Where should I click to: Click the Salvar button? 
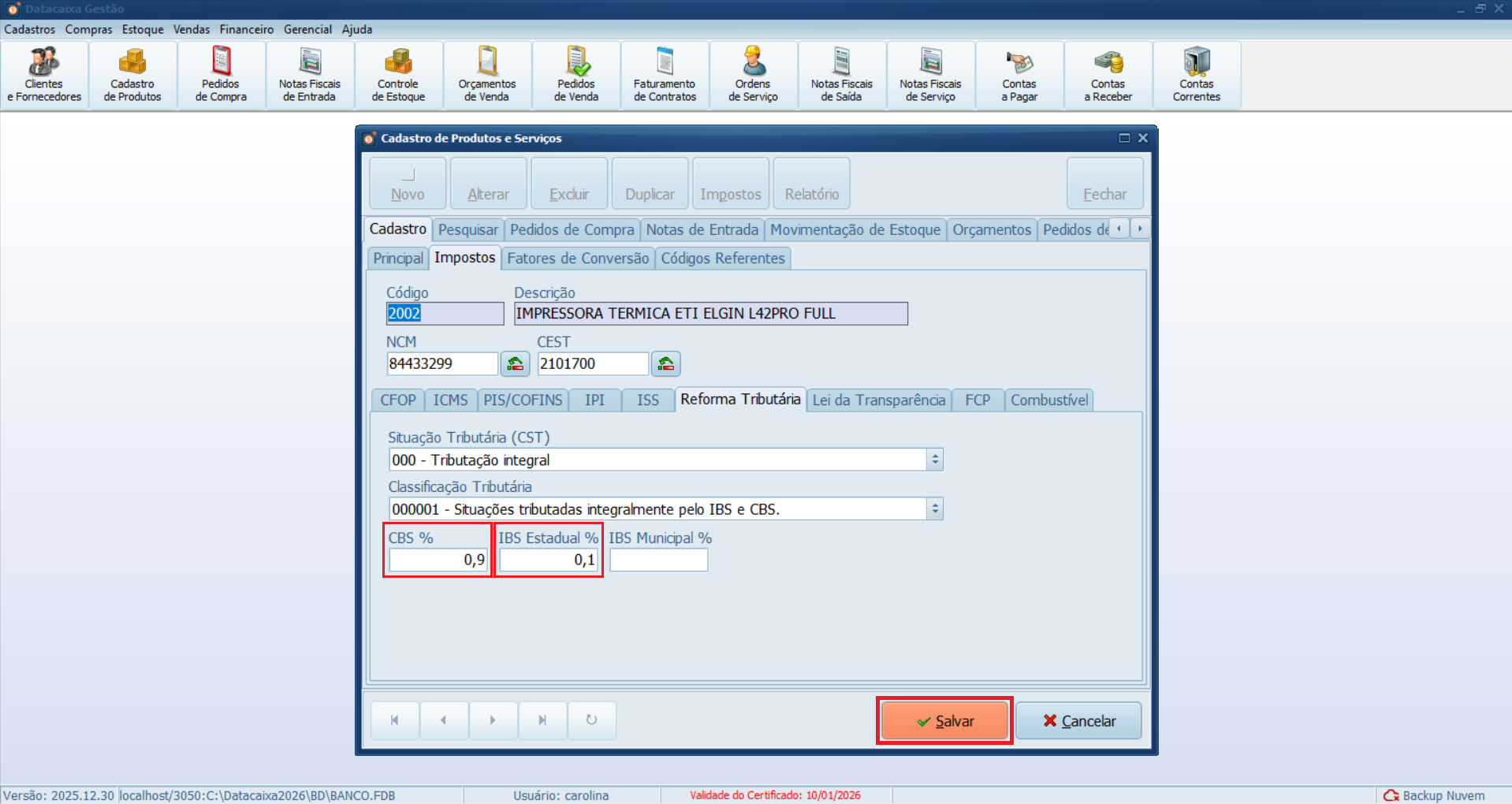(944, 720)
